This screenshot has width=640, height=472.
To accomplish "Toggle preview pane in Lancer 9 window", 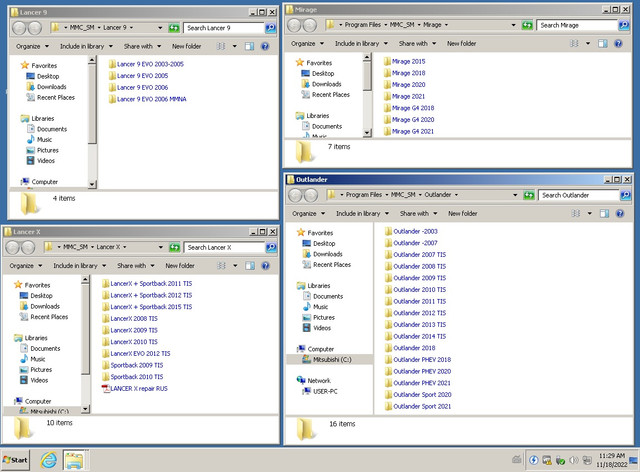I will click(x=249, y=46).
